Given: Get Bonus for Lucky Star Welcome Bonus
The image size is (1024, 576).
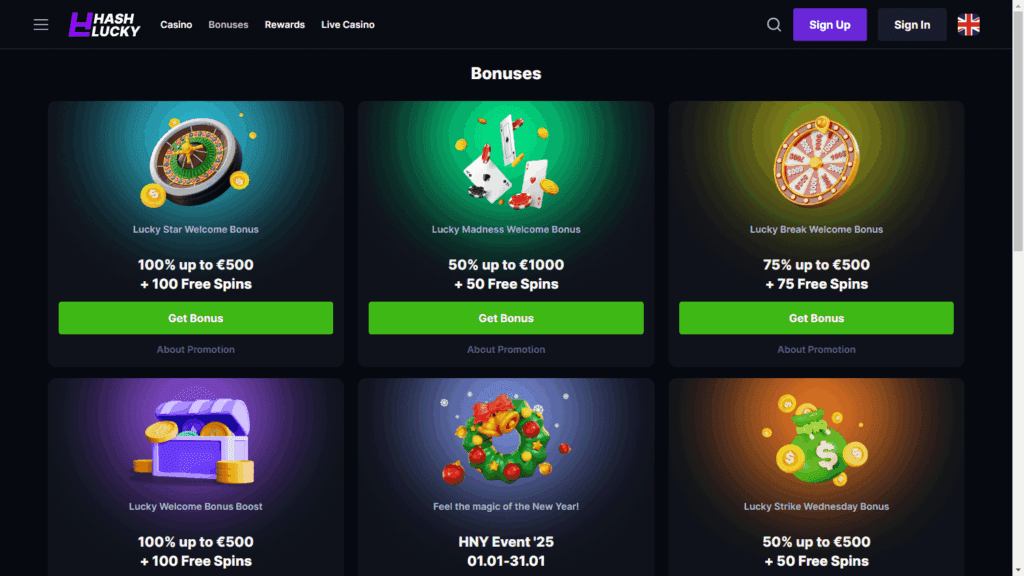Looking at the screenshot, I should 196,318.
